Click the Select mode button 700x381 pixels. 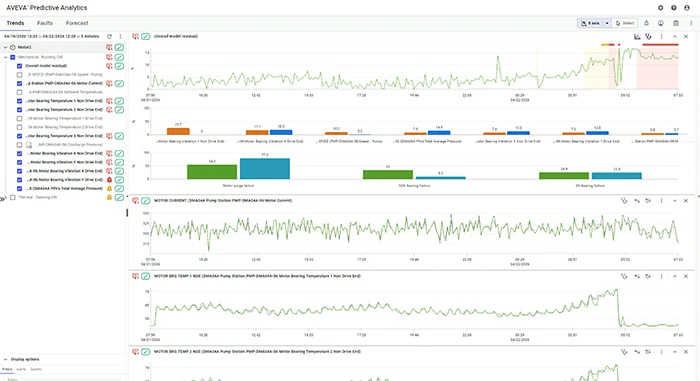pyautogui.click(x=625, y=23)
